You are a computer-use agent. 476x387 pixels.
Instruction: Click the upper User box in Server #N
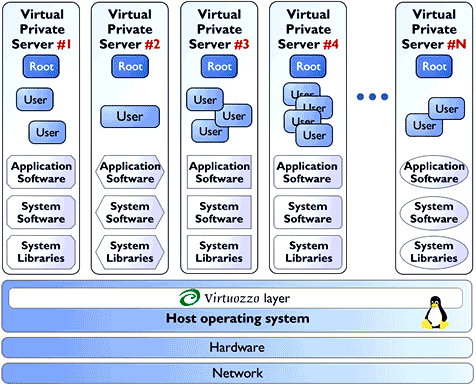[447, 109]
